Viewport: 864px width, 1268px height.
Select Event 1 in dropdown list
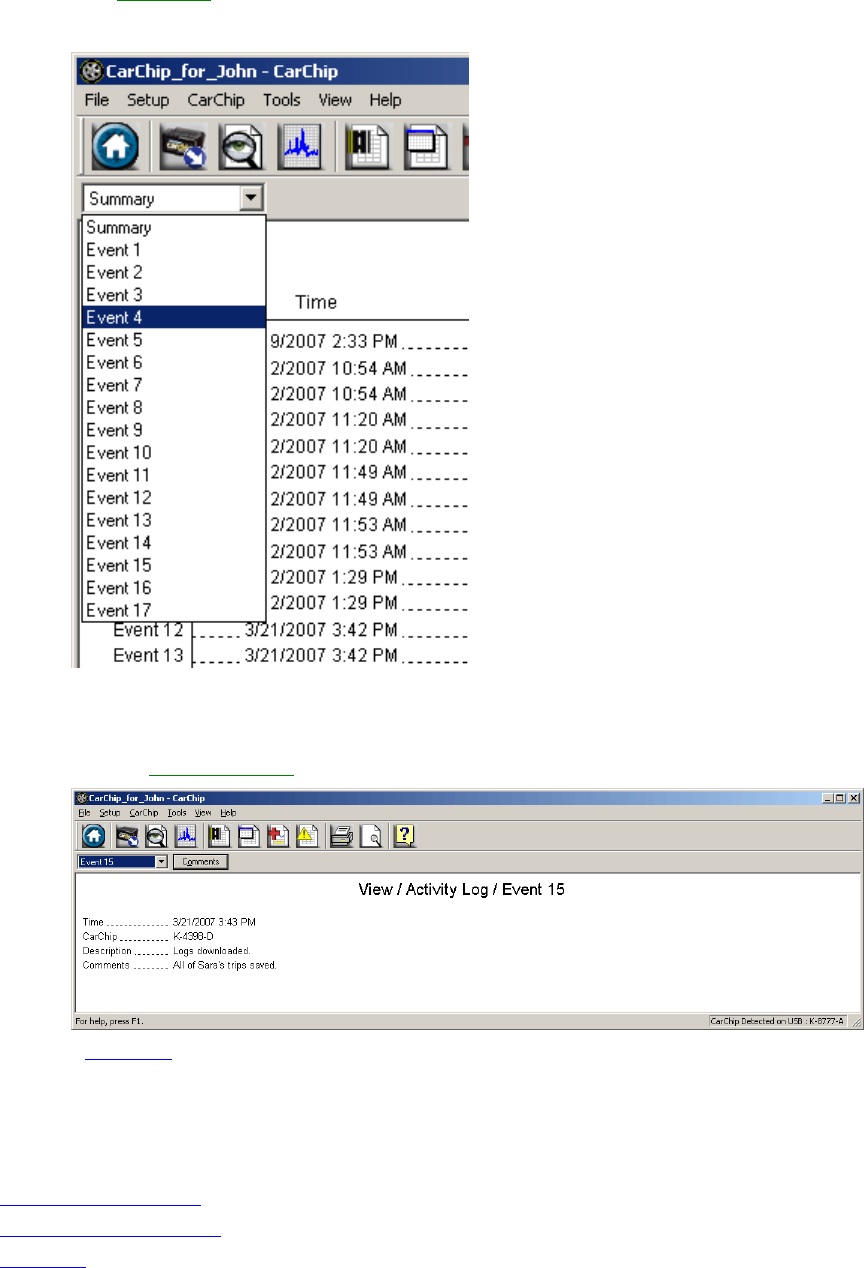[174, 250]
